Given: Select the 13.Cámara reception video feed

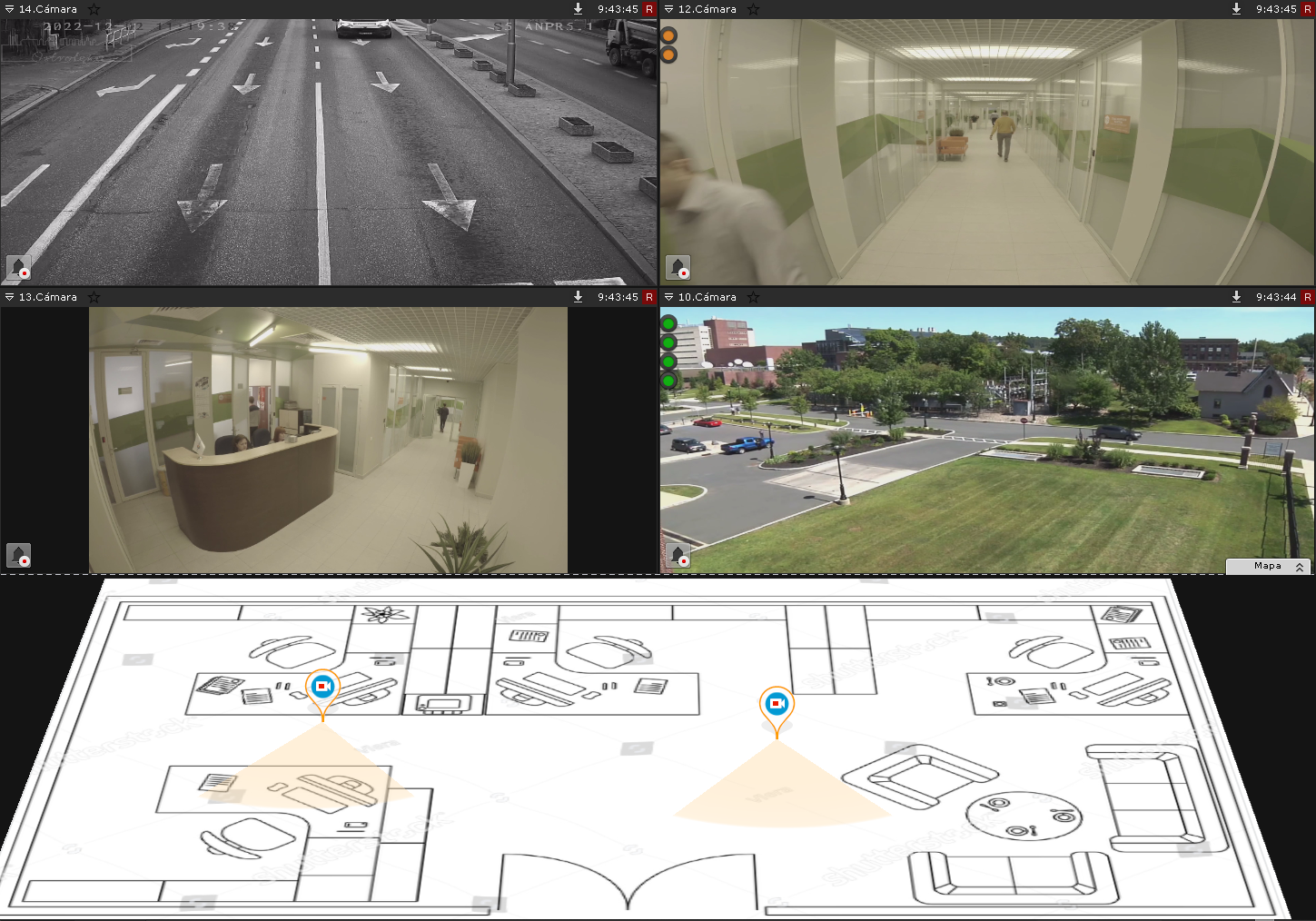Looking at the screenshot, I should pyautogui.click(x=329, y=440).
